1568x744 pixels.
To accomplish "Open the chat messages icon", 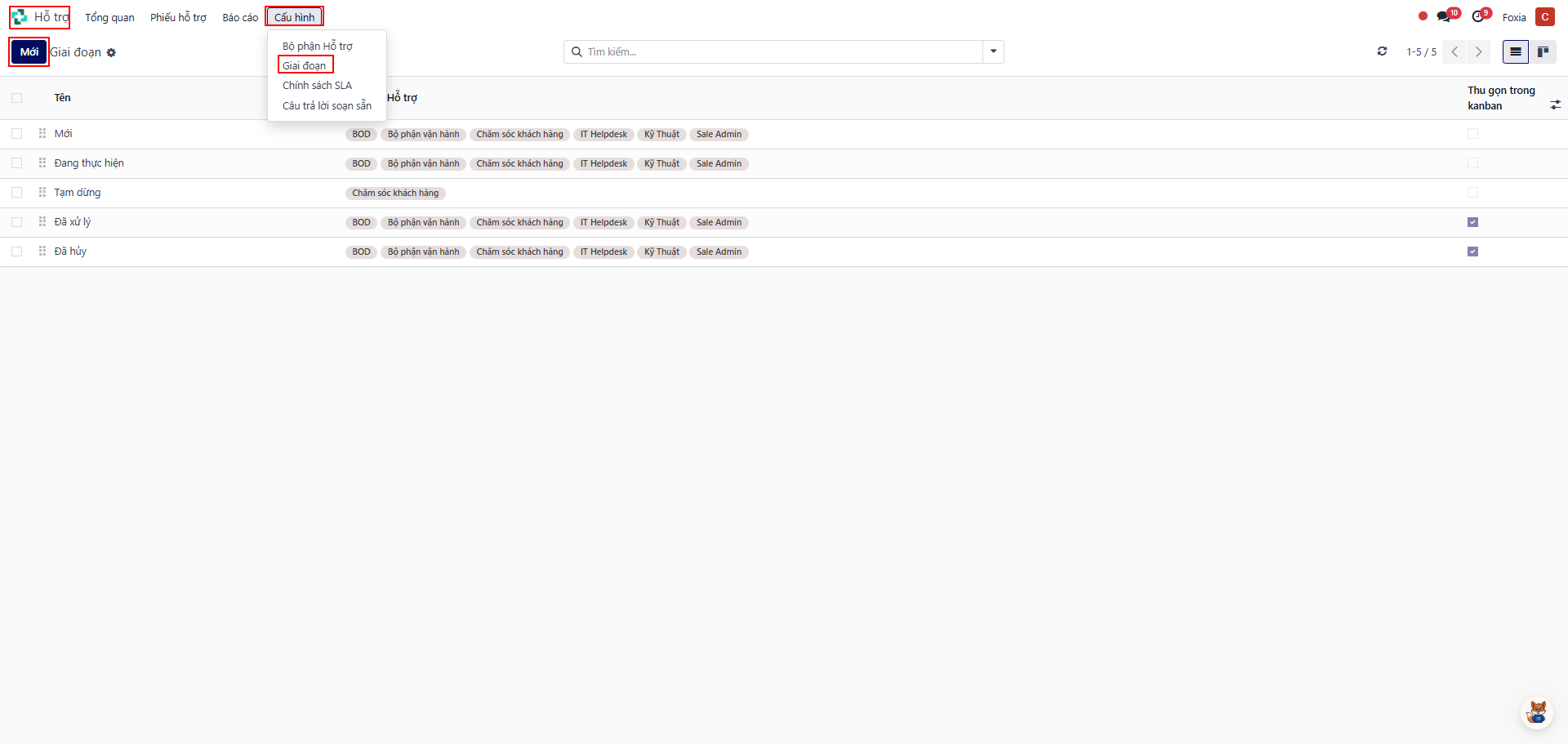I will [1444, 17].
